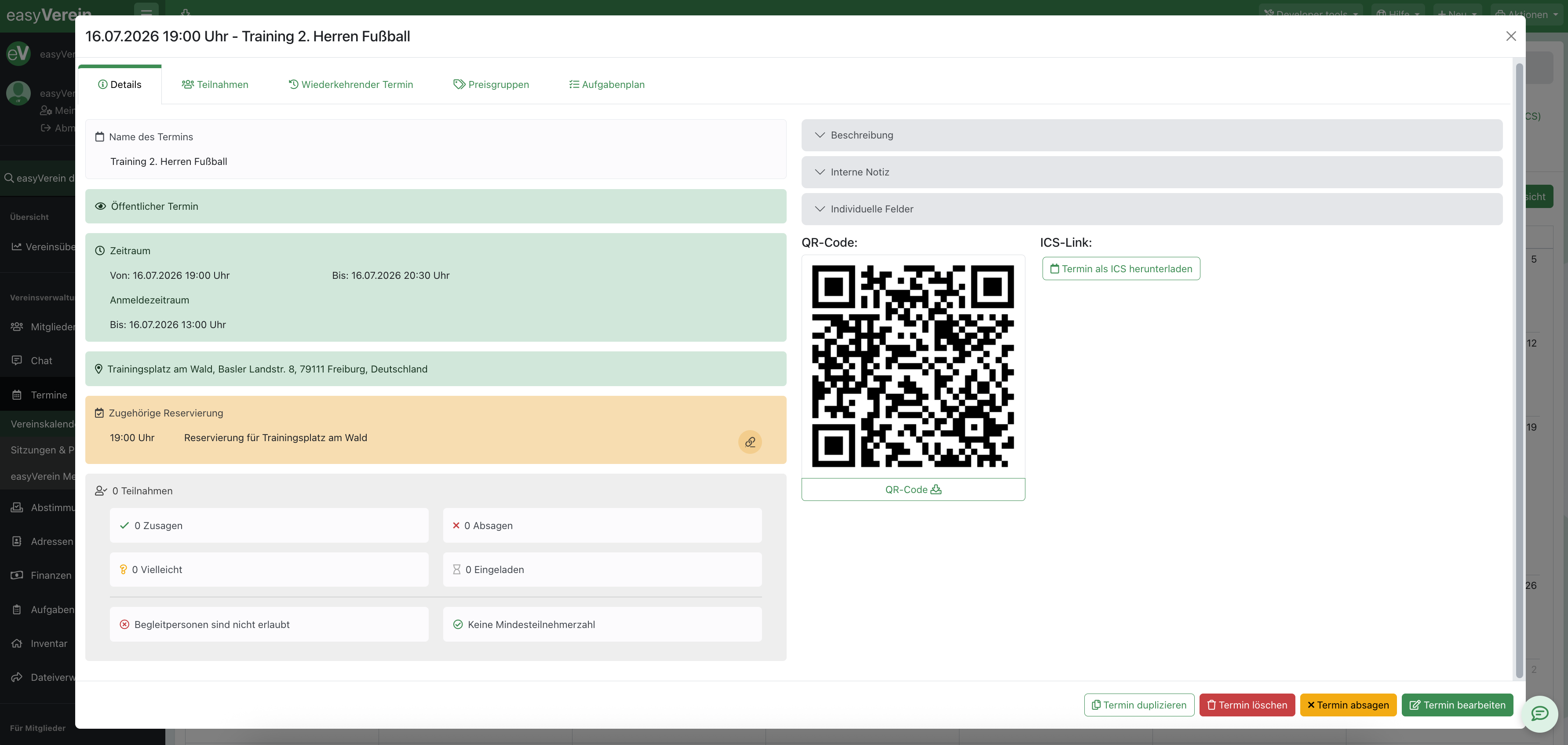The image size is (1568, 745).
Task: Close the Termin details dialog
Action: [x=1511, y=37]
